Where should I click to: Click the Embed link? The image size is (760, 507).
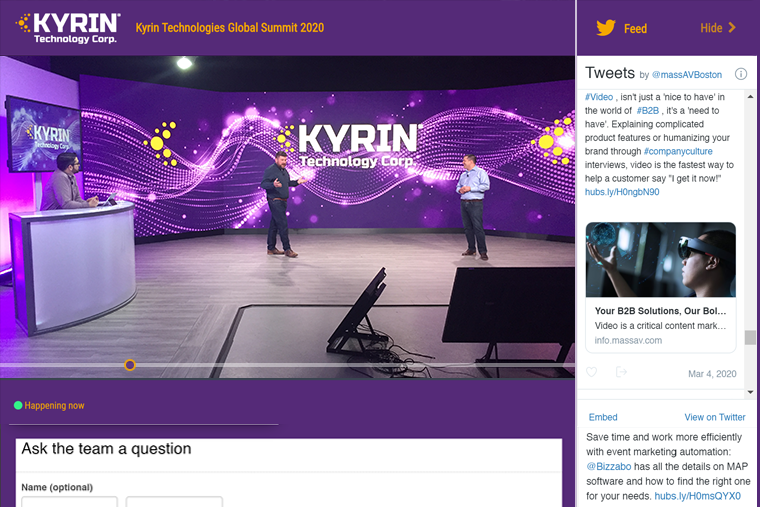pos(603,417)
